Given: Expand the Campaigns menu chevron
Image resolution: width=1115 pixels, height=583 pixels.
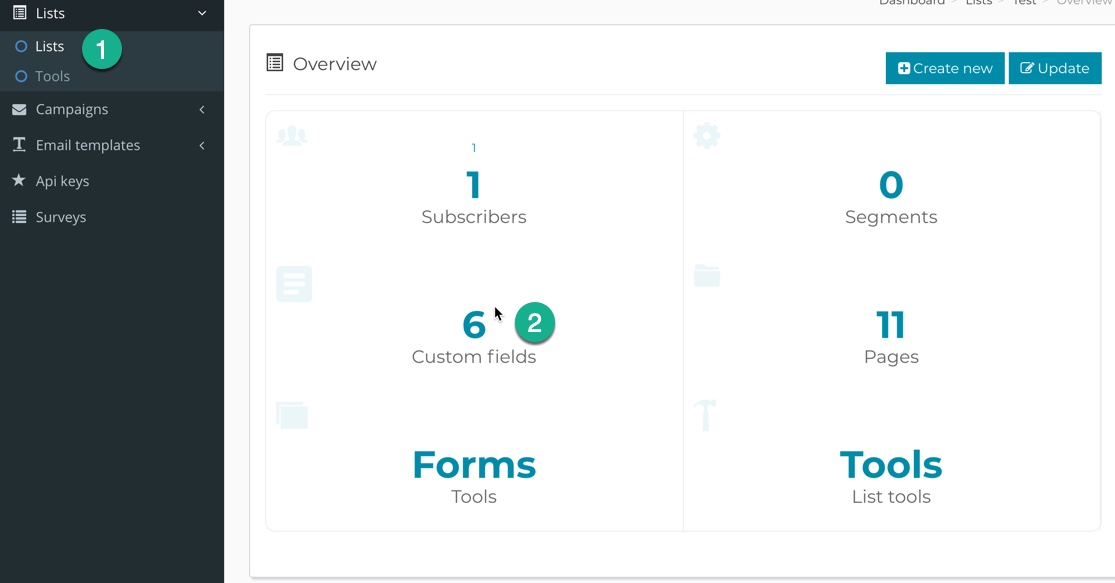Looking at the screenshot, I should [x=202, y=109].
